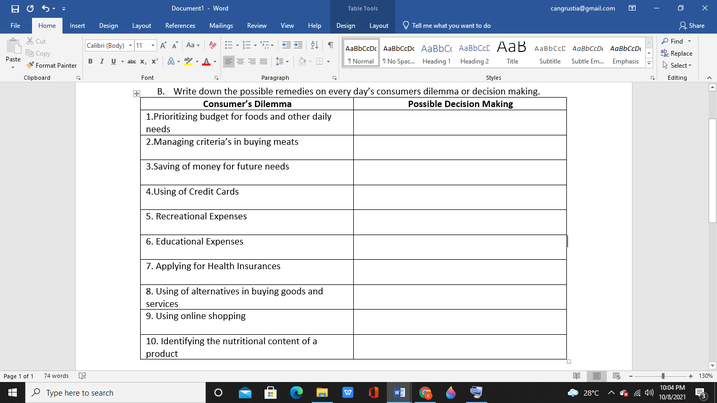Justify the paragraph text

point(263,61)
